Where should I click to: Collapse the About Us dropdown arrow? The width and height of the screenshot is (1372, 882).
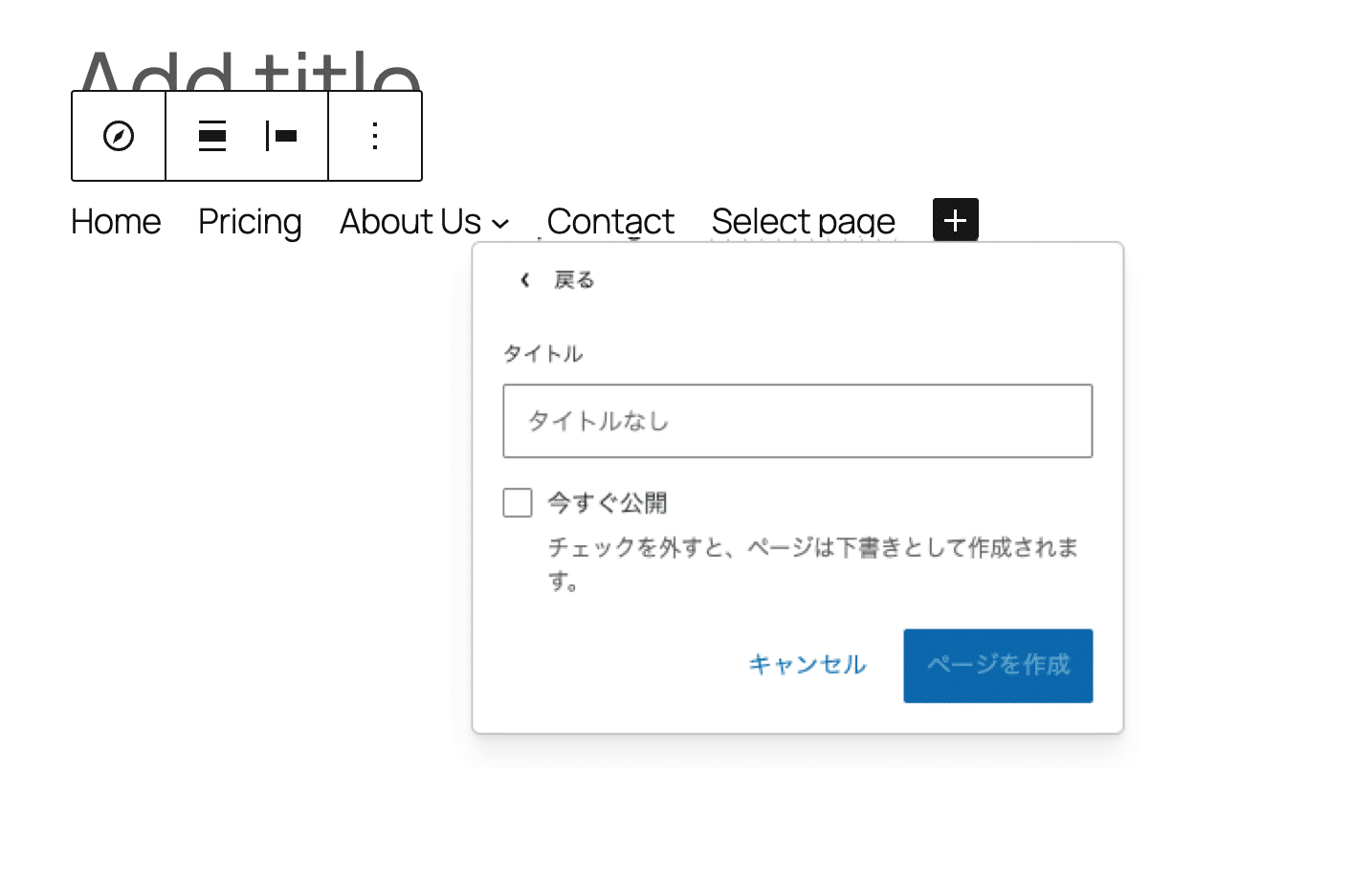[x=500, y=223]
